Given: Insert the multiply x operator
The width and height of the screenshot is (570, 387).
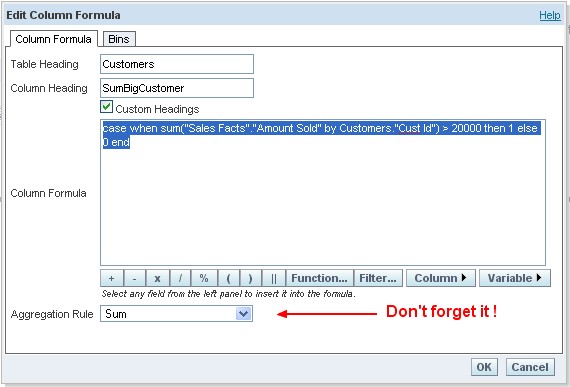Looking at the screenshot, I should coord(157,278).
